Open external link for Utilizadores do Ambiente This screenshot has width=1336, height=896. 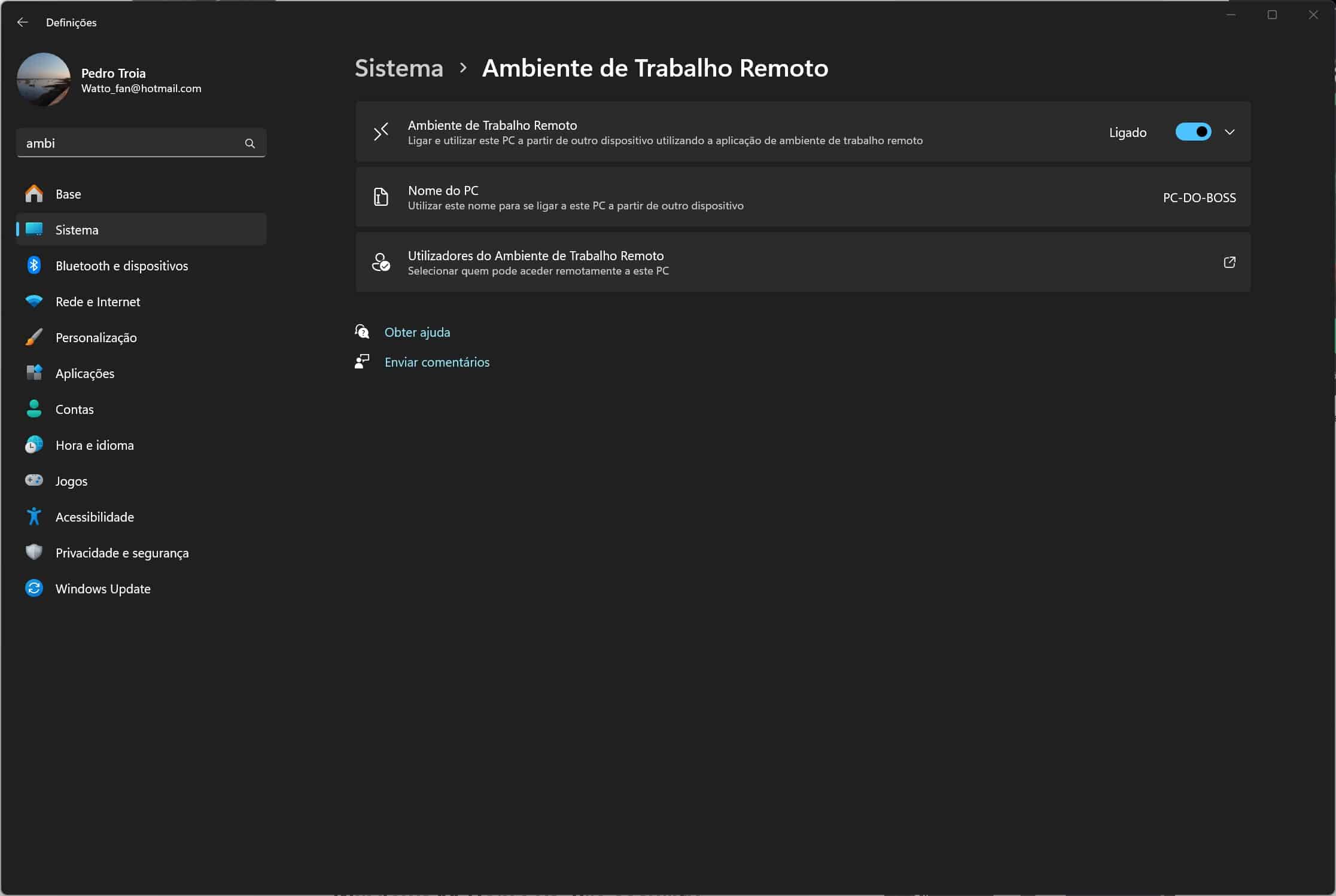[x=1229, y=263]
